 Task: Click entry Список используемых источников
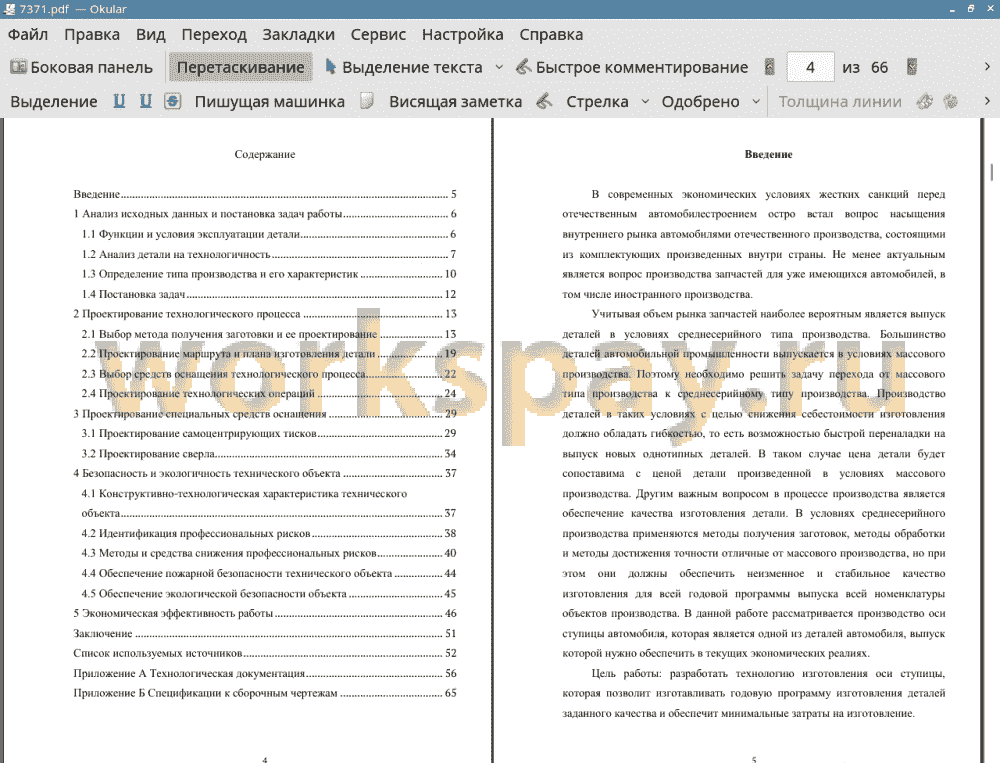coord(265,653)
